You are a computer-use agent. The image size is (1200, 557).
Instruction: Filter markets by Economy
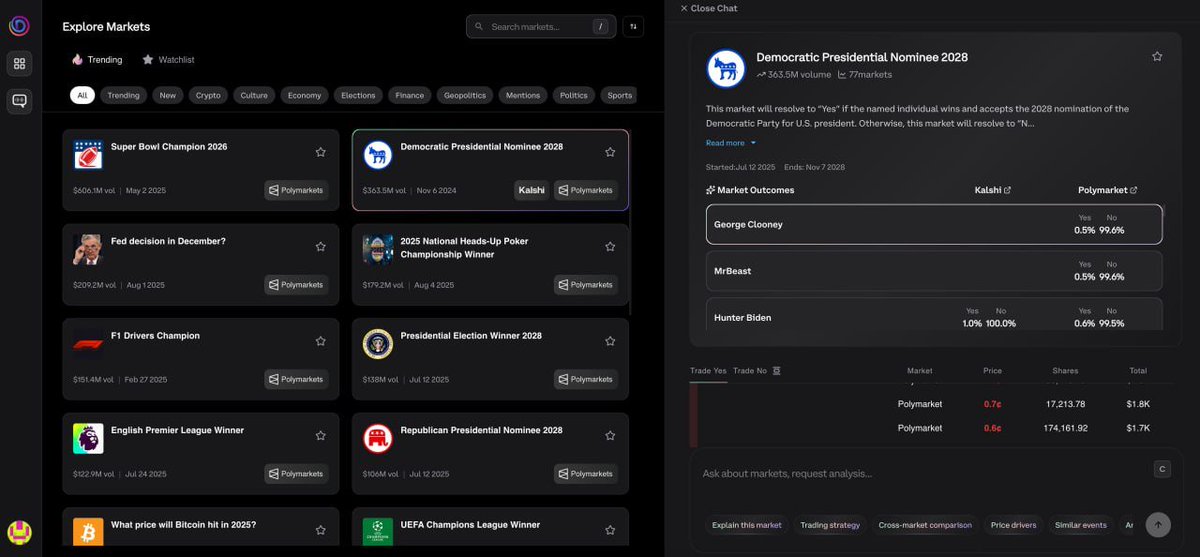[305, 95]
